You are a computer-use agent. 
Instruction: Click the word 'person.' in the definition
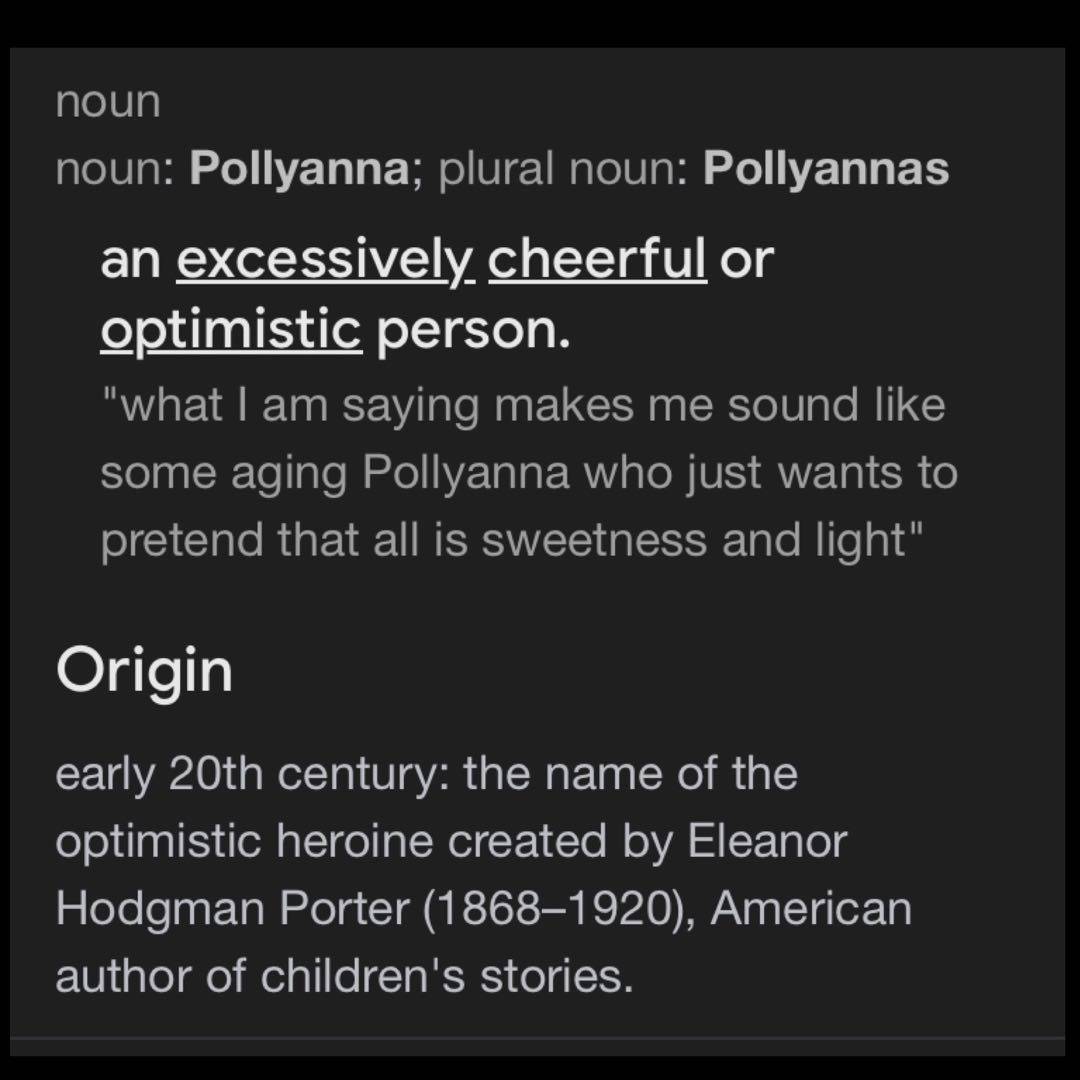pos(473,330)
